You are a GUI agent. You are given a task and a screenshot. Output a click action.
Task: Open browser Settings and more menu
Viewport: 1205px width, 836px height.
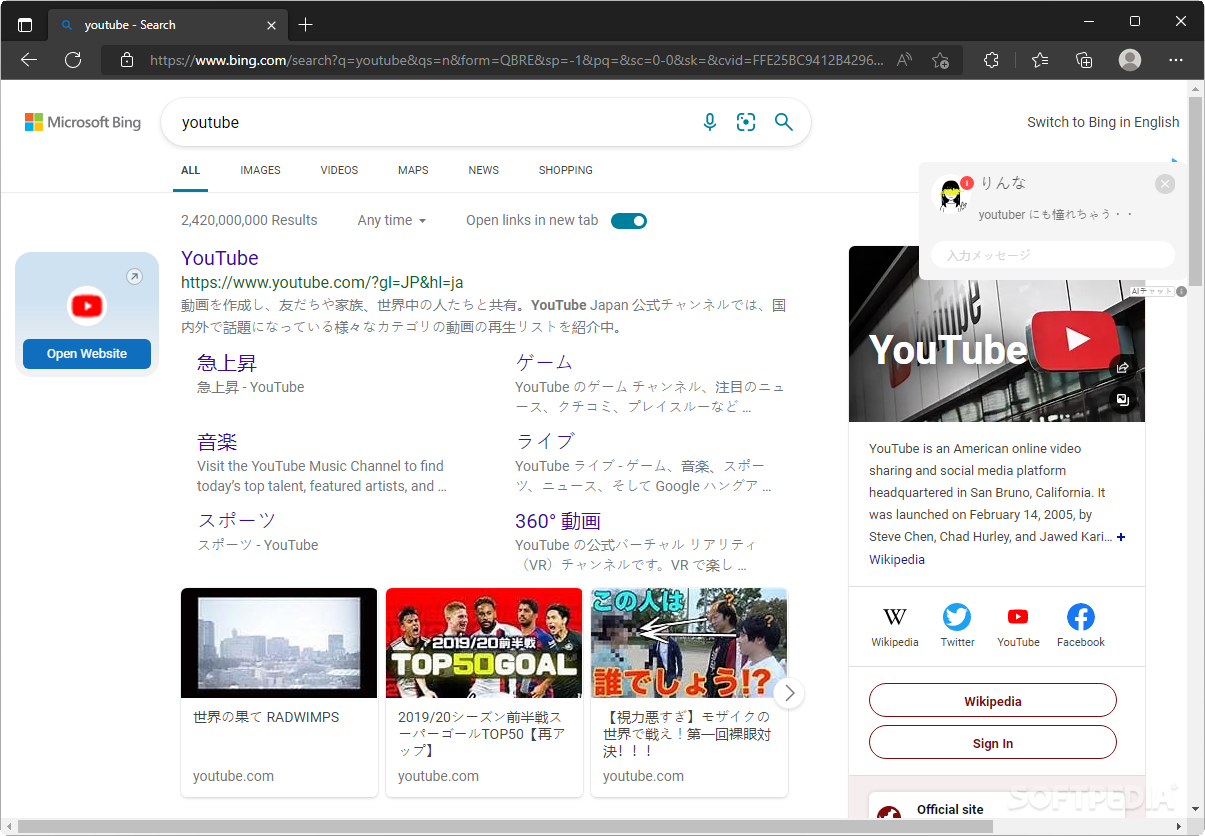point(1176,60)
